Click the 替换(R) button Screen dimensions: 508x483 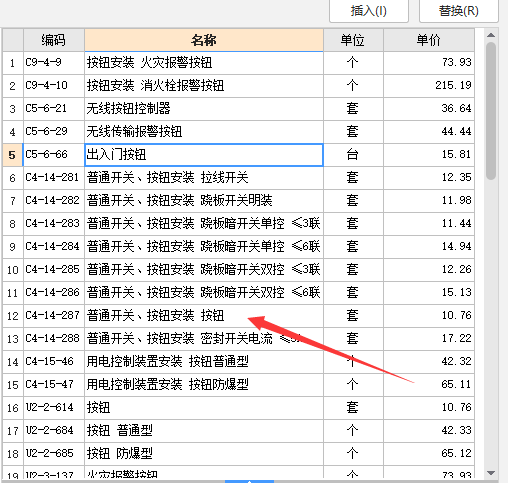(x=459, y=11)
